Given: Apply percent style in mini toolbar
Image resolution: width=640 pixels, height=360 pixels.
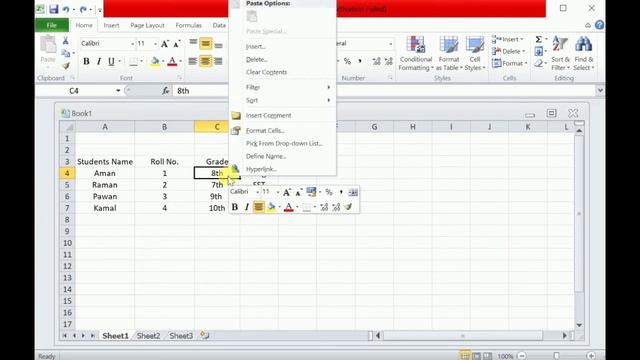Looking at the screenshot, I should coord(329,192).
